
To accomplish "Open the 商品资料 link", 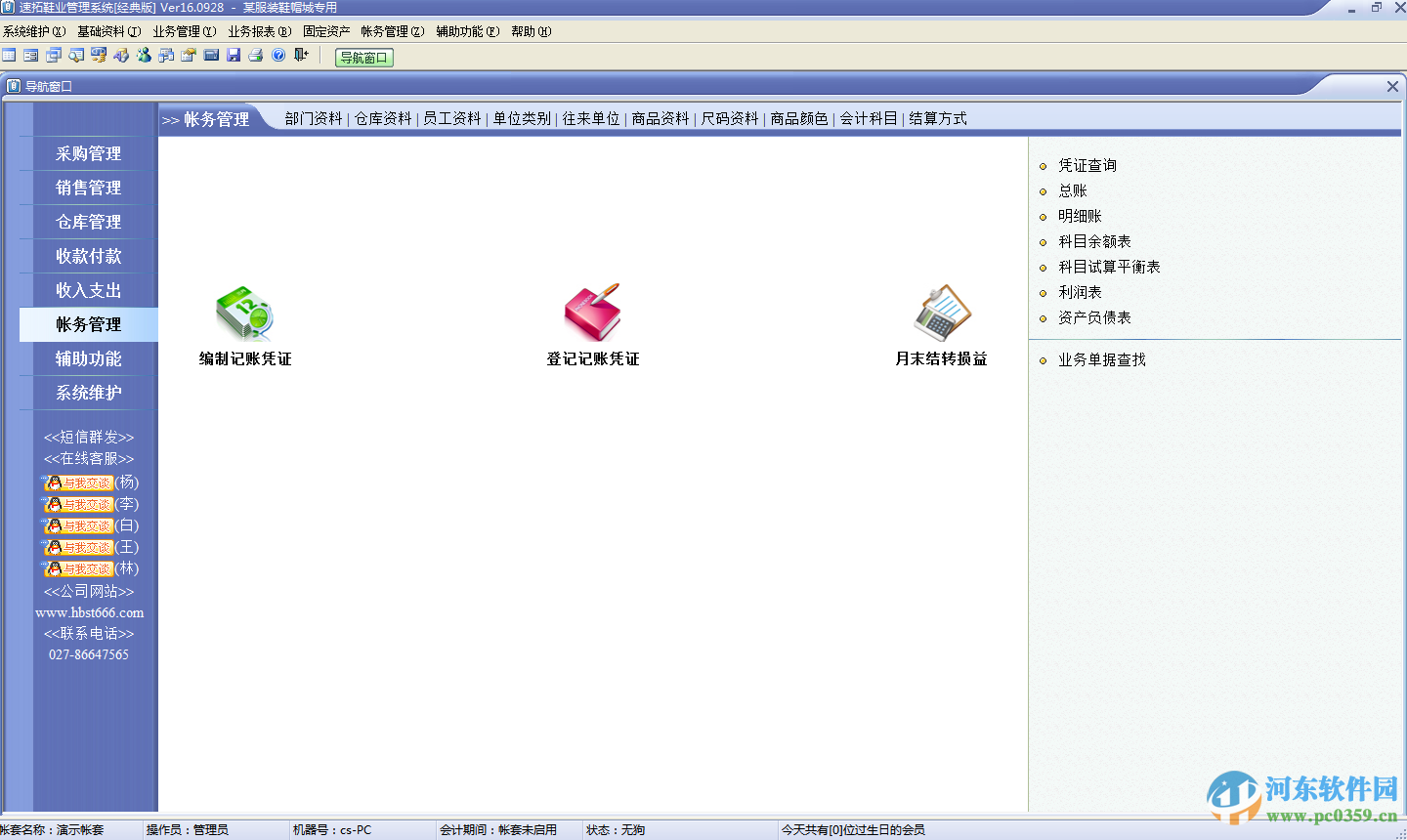I will [661, 118].
